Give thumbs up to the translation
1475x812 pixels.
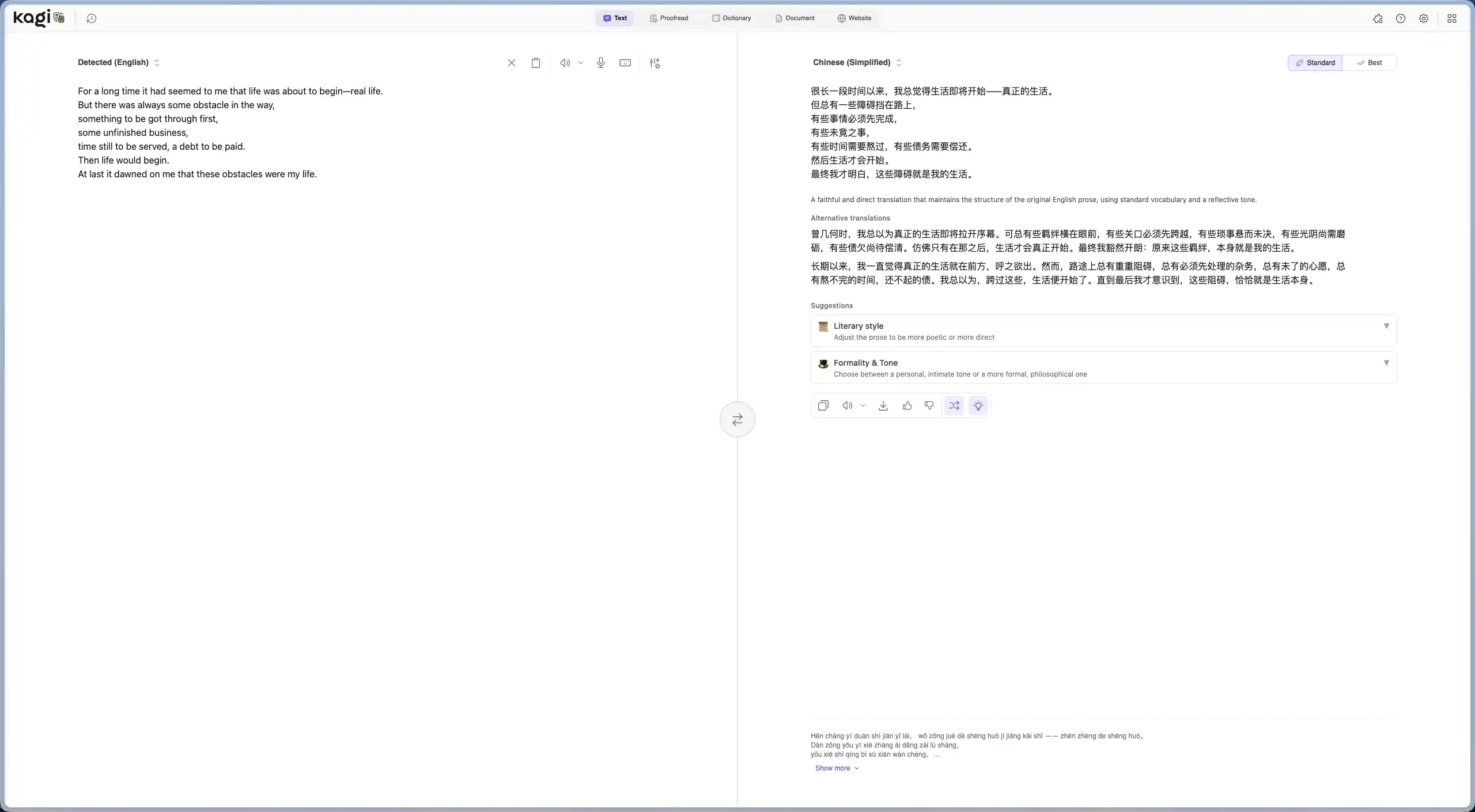tap(907, 405)
